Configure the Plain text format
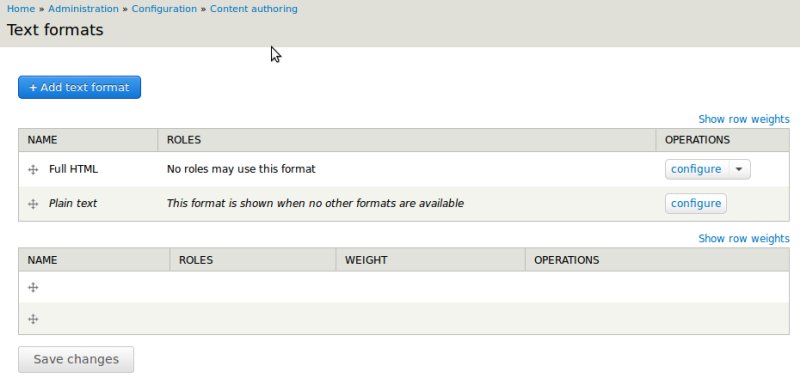 tap(696, 204)
